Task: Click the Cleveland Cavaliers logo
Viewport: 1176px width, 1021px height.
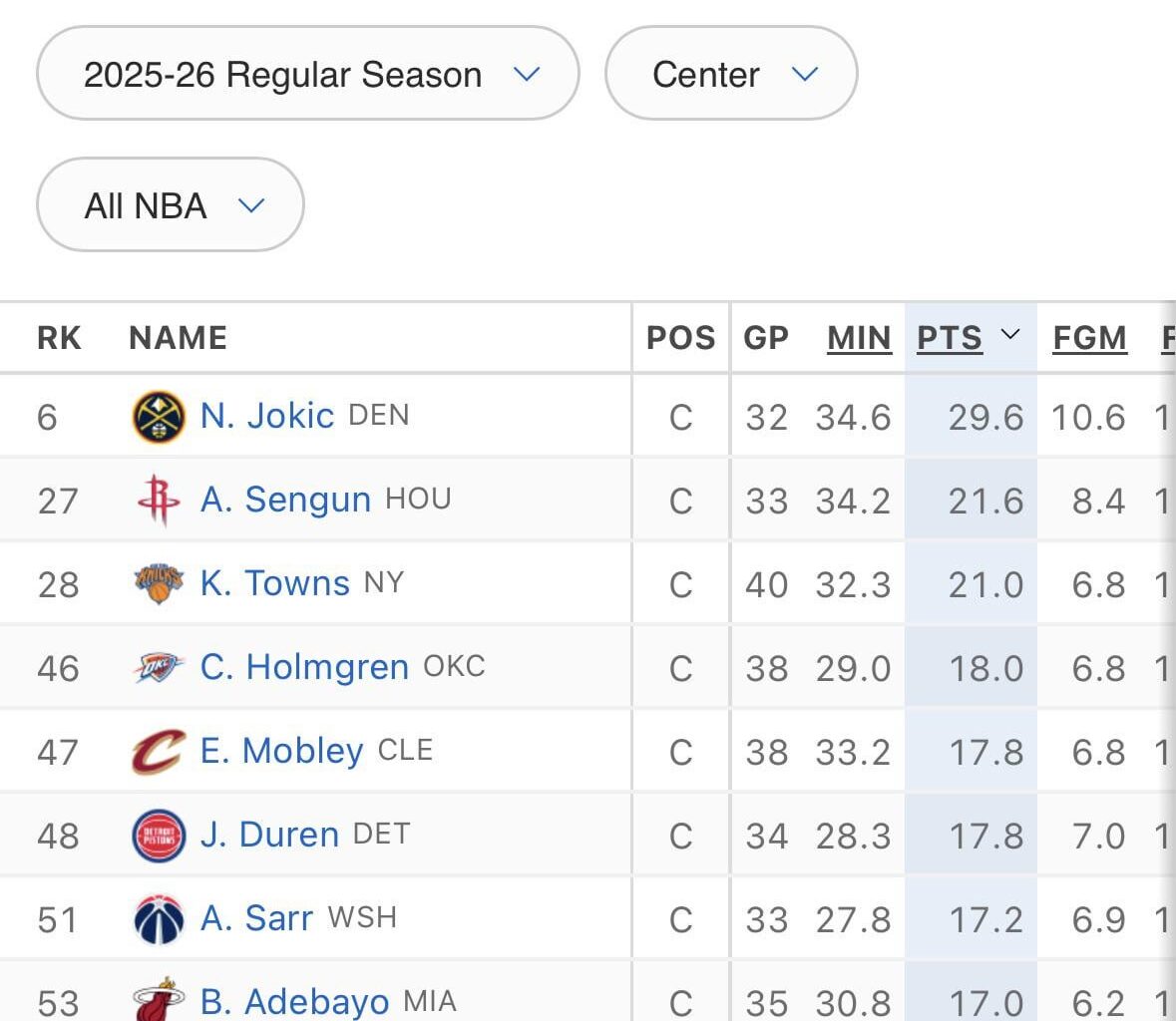Action: (x=159, y=752)
